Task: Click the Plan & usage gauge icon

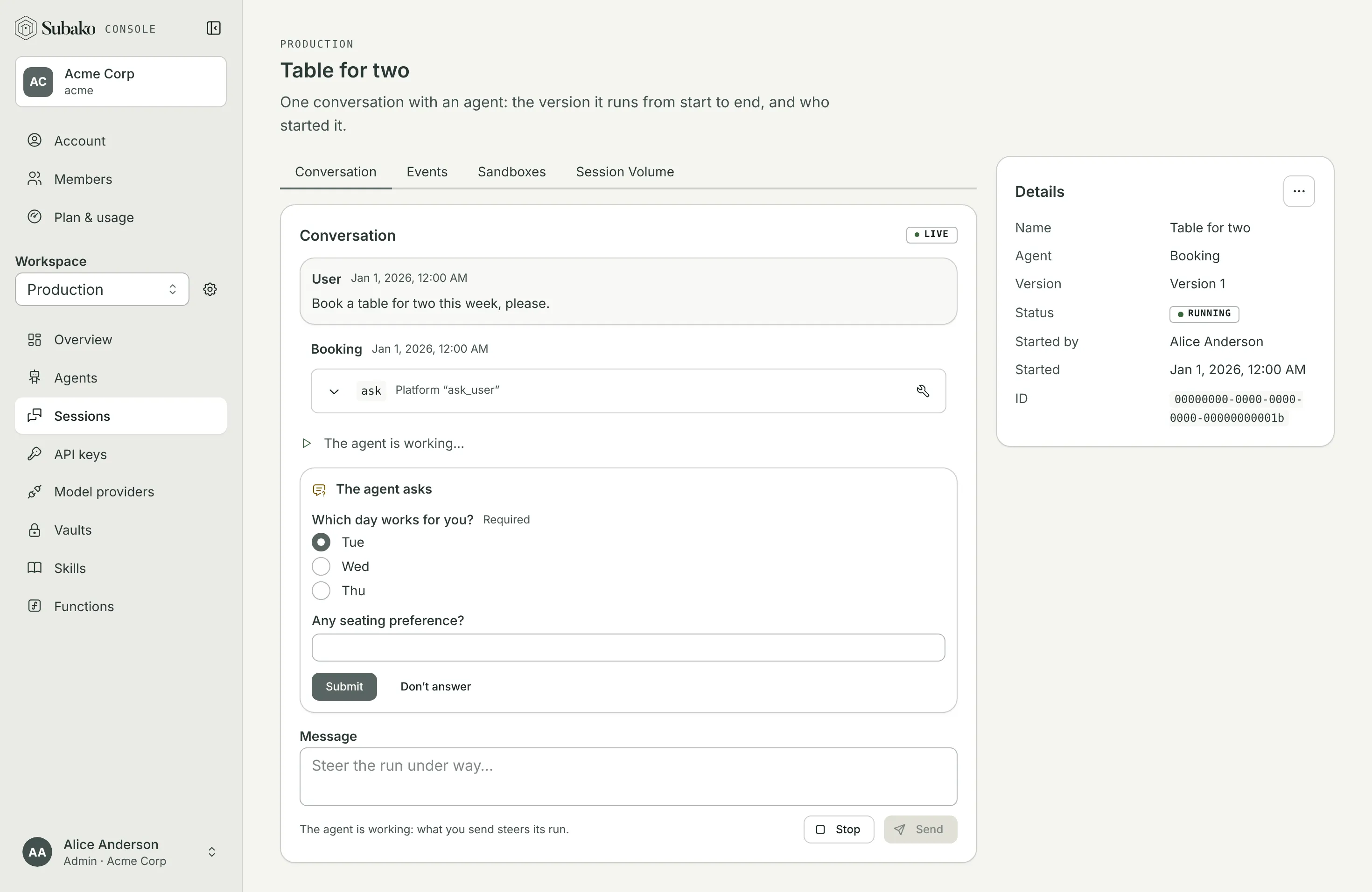Action: point(35,216)
